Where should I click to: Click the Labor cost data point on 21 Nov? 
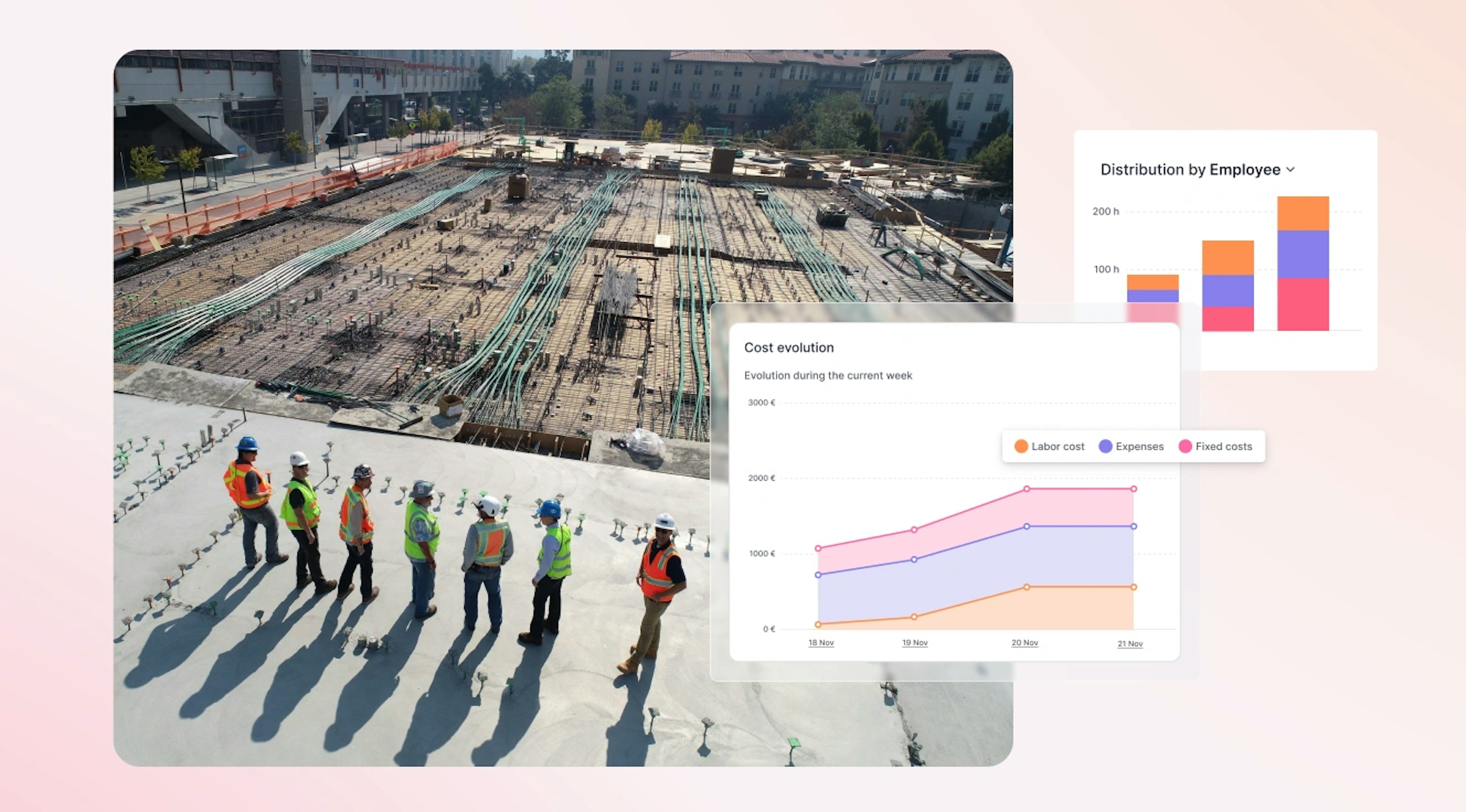coord(1133,587)
